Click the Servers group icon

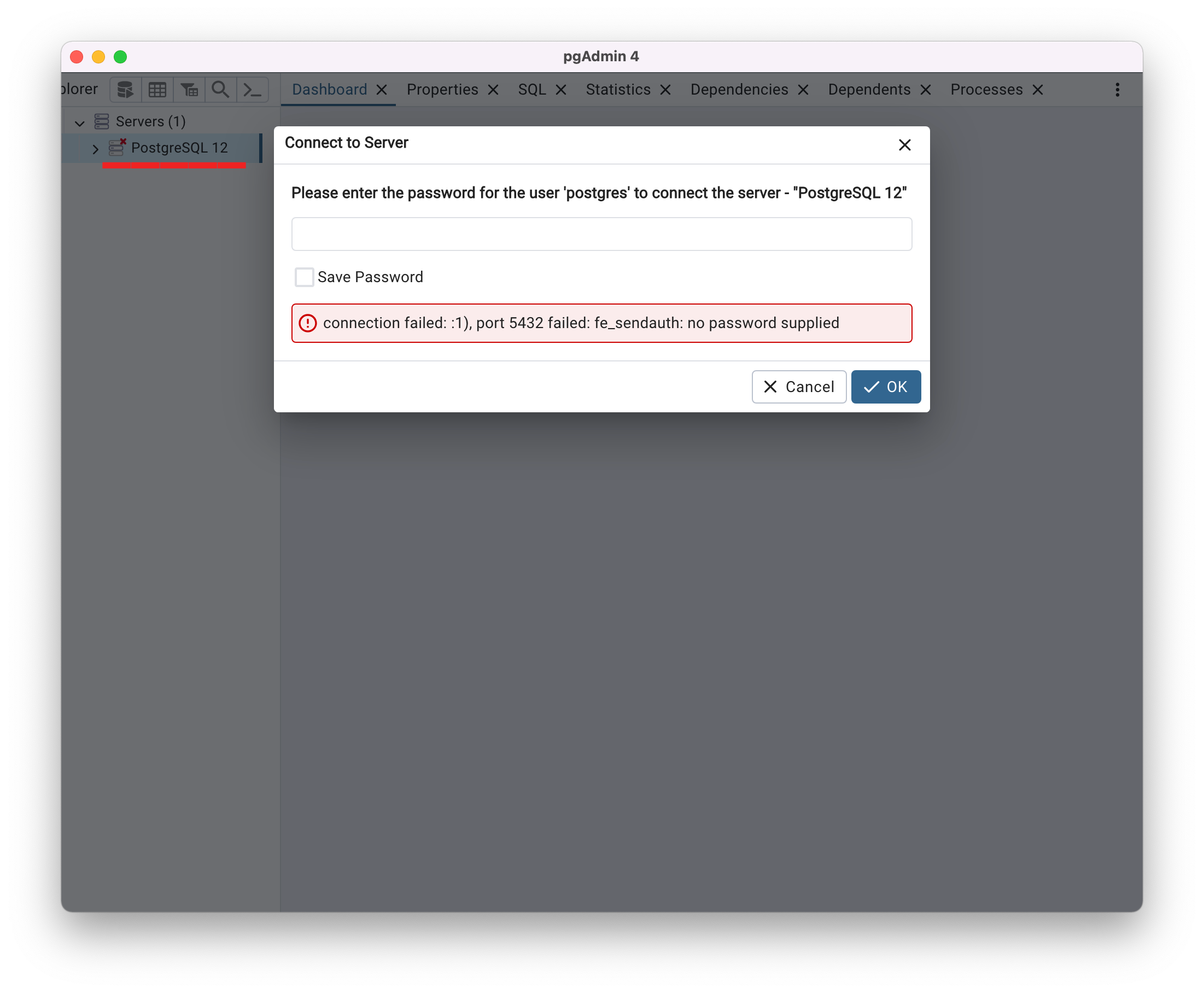[x=102, y=121]
